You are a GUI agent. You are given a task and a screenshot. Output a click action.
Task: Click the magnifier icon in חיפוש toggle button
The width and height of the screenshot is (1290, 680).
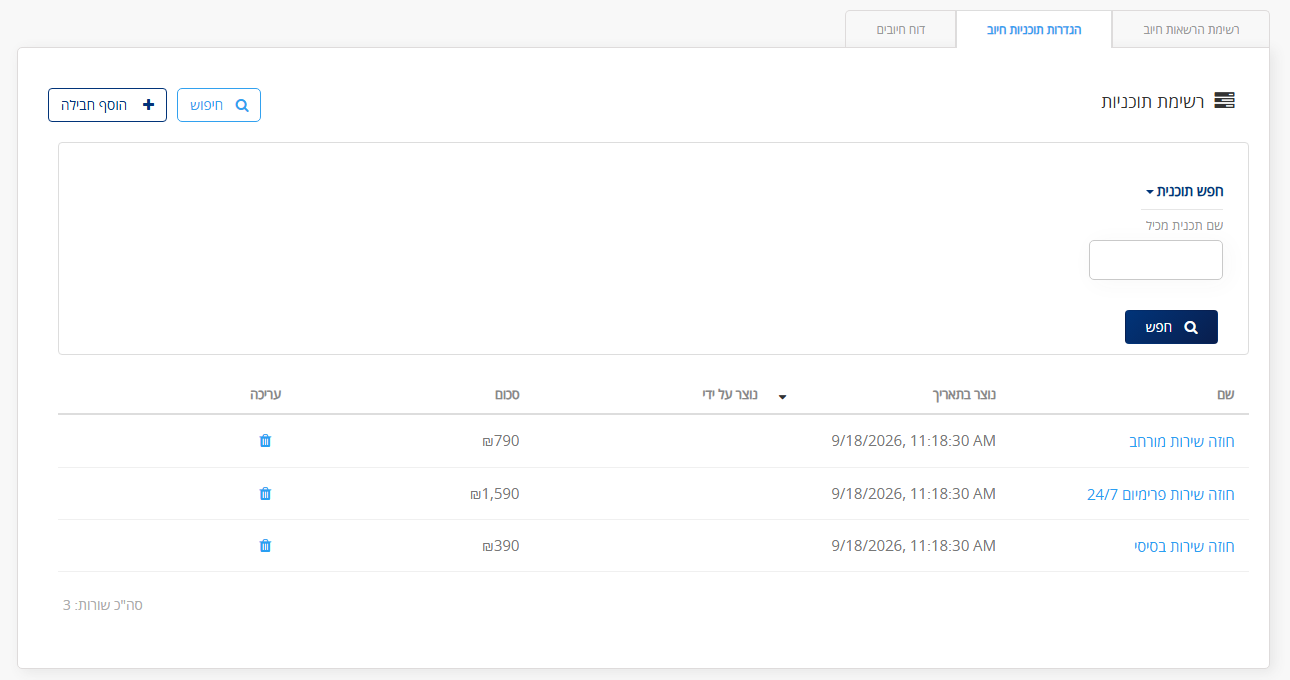(x=241, y=105)
